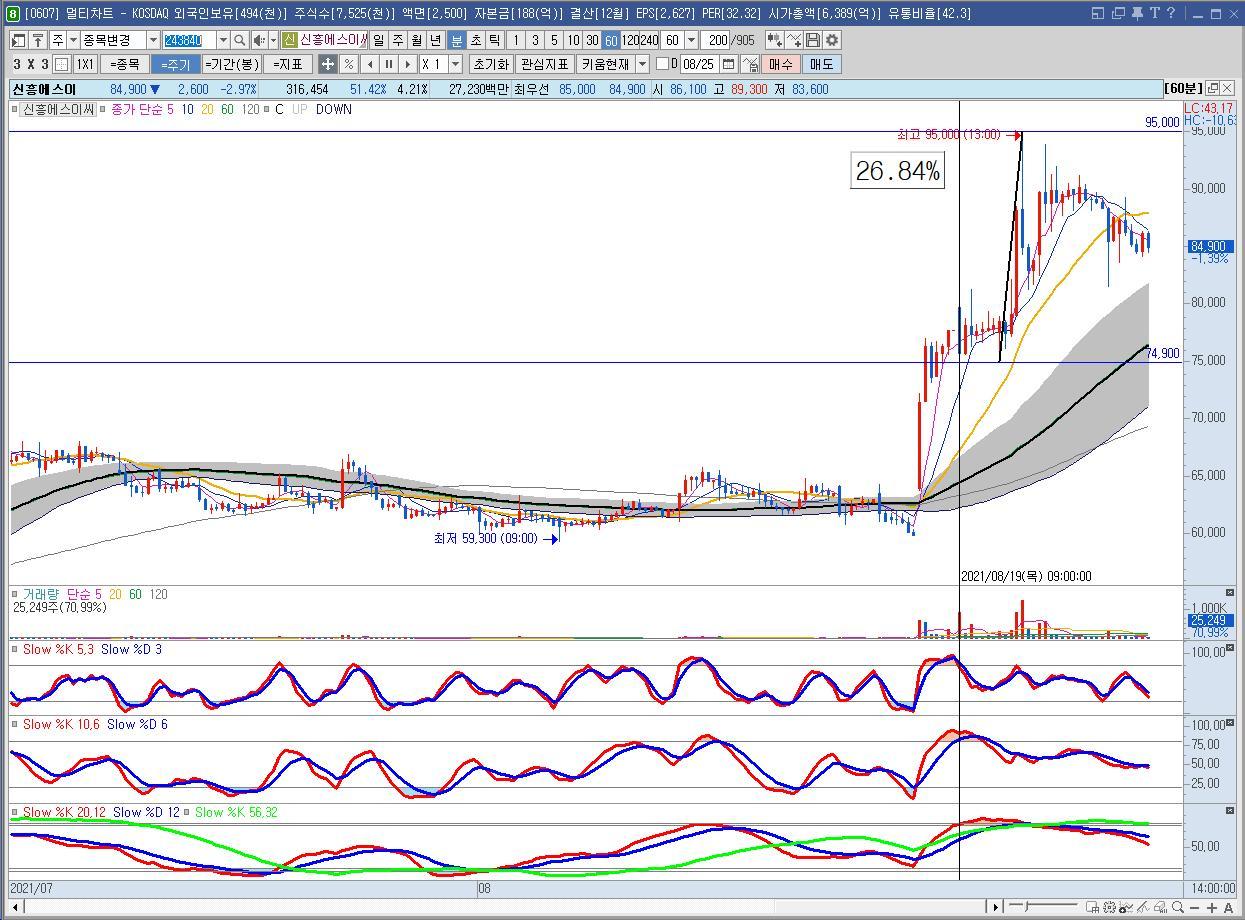Toggle the 거래량 volume panel checkbox
The height and width of the screenshot is (920, 1245).
(x=15, y=594)
